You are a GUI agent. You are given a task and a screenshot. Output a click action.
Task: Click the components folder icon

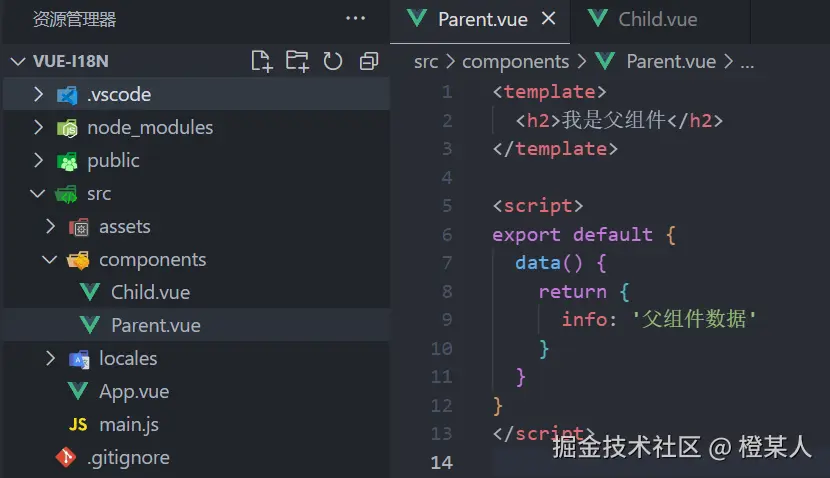tap(78, 260)
